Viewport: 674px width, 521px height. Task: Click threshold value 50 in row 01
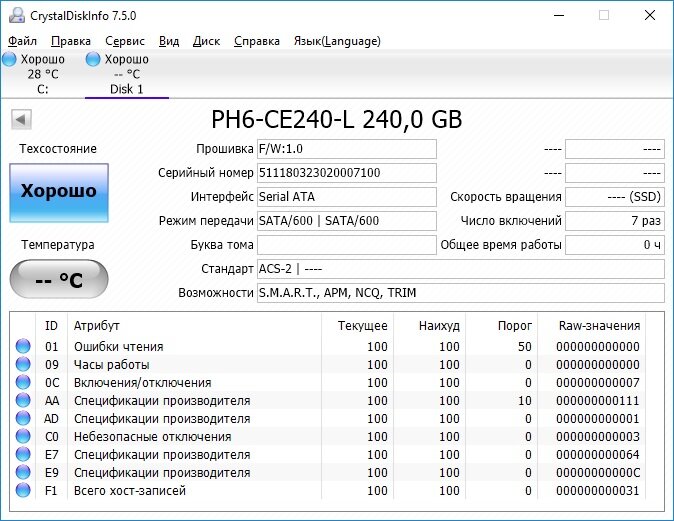(524, 346)
